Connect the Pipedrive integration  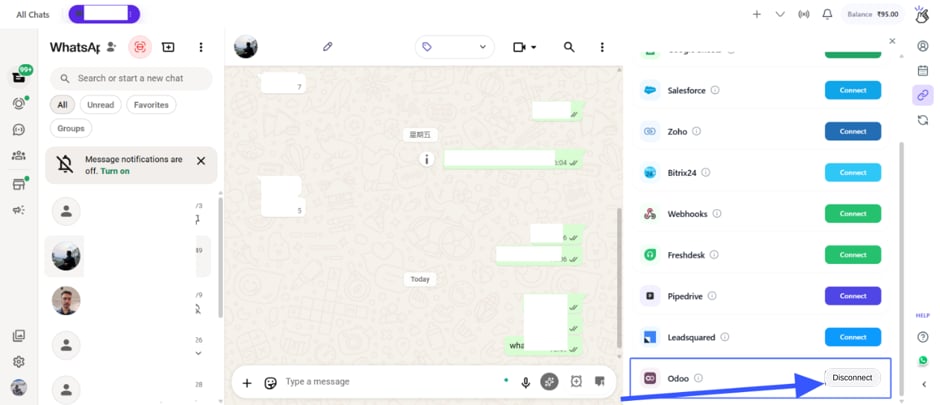click(x=853, y=296)
